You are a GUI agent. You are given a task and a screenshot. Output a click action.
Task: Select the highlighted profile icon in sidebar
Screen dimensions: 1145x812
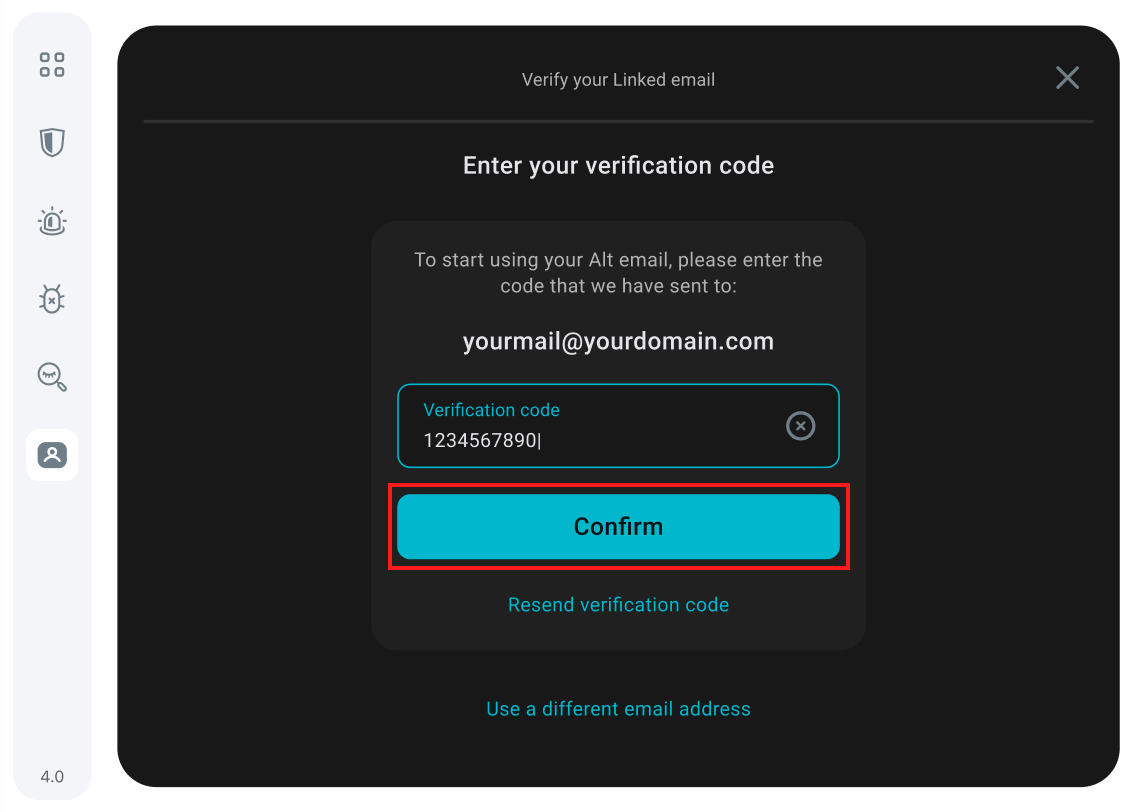click(x=52, y=455)
